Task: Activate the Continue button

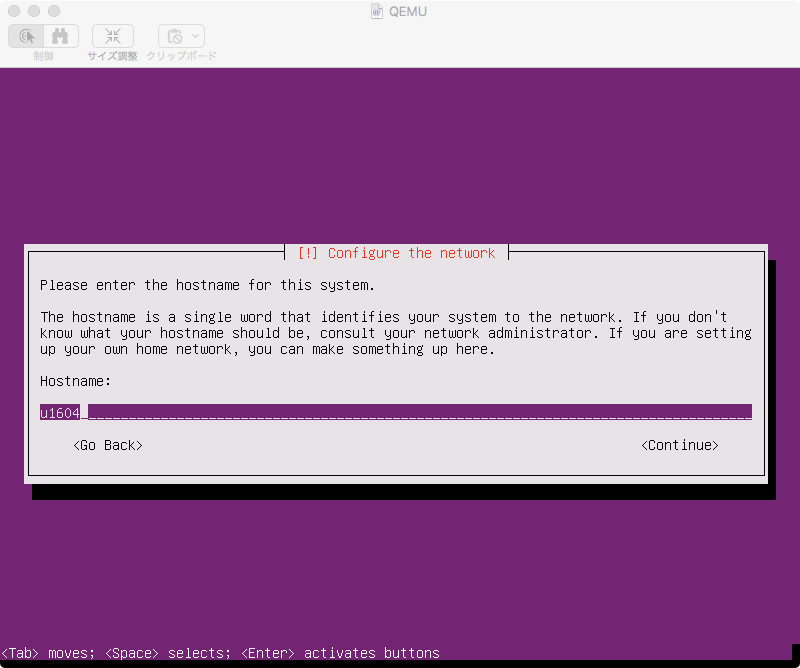Action: point(680,445)
